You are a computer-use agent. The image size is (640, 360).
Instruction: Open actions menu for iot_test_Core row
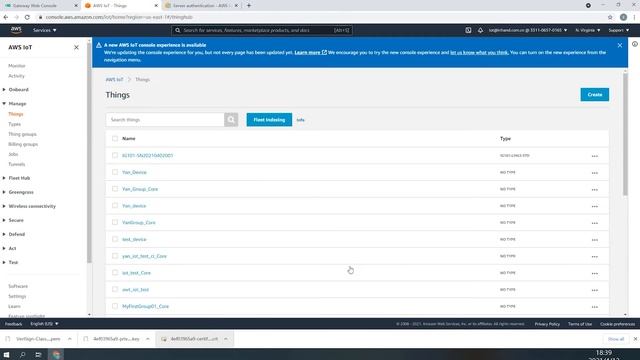(595, 273)
